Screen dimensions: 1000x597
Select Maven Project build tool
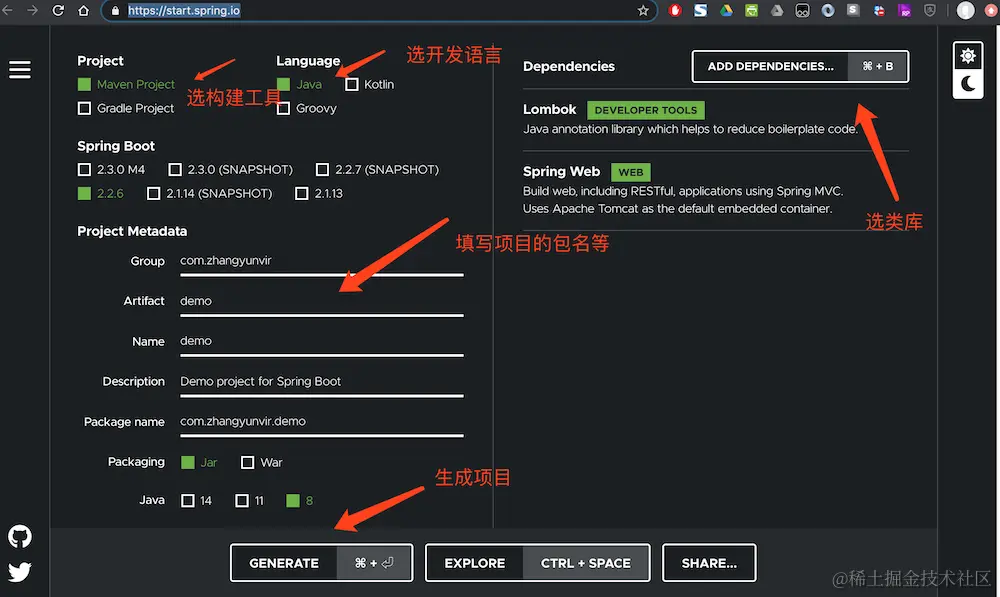(x=126, y=84)
